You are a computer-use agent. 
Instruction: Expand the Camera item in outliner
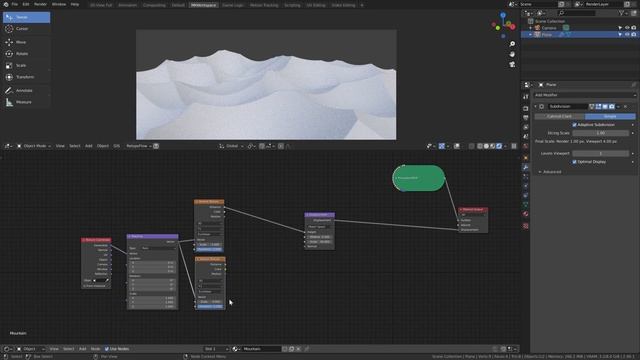(x=531, y=28)
